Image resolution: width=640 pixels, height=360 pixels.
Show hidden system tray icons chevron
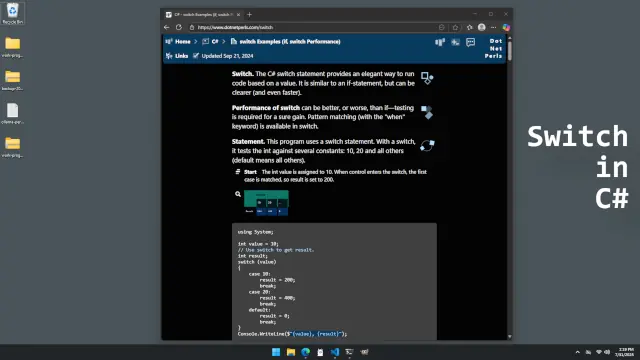[577, 352]
